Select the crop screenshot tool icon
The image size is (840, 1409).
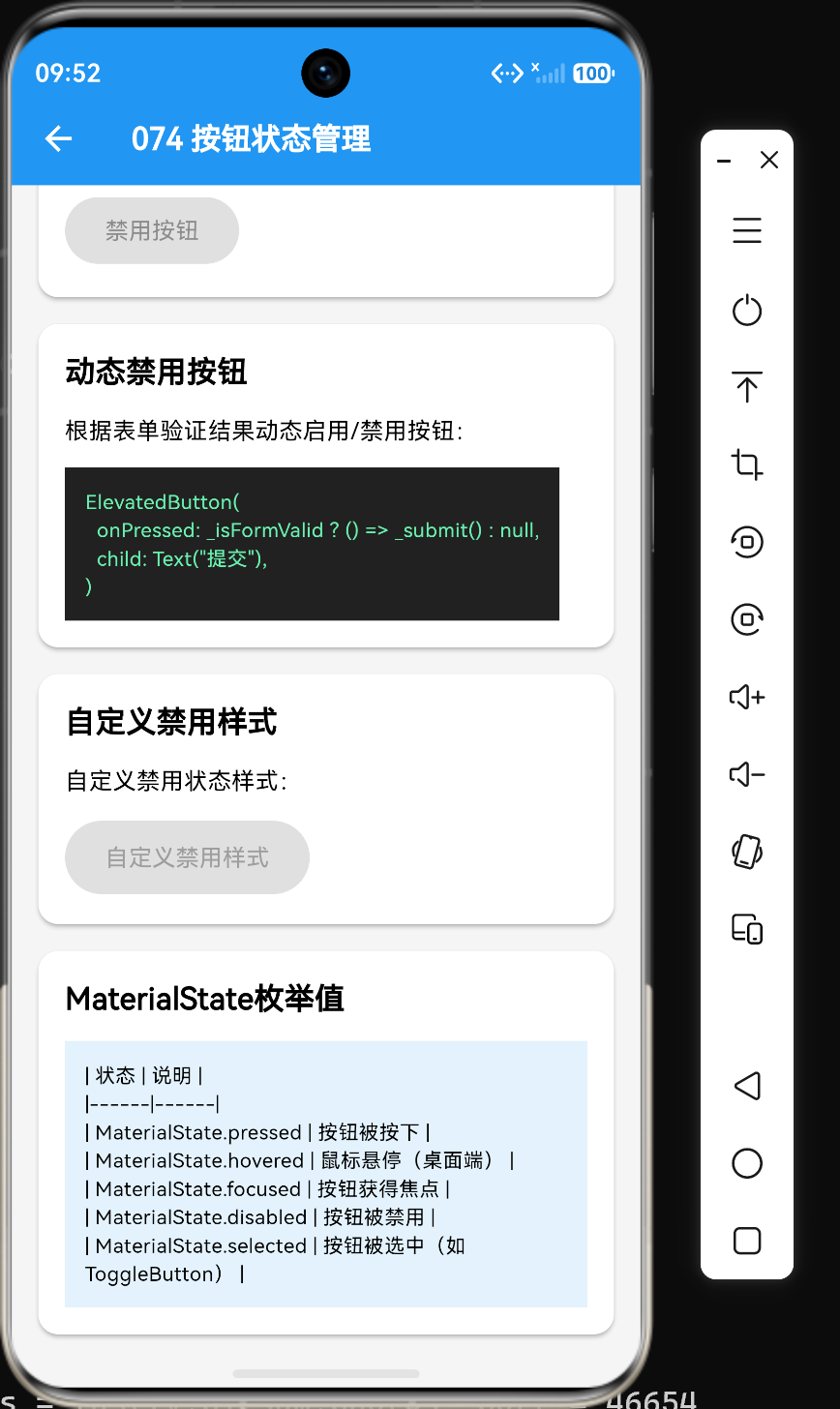tap(747, 465)
